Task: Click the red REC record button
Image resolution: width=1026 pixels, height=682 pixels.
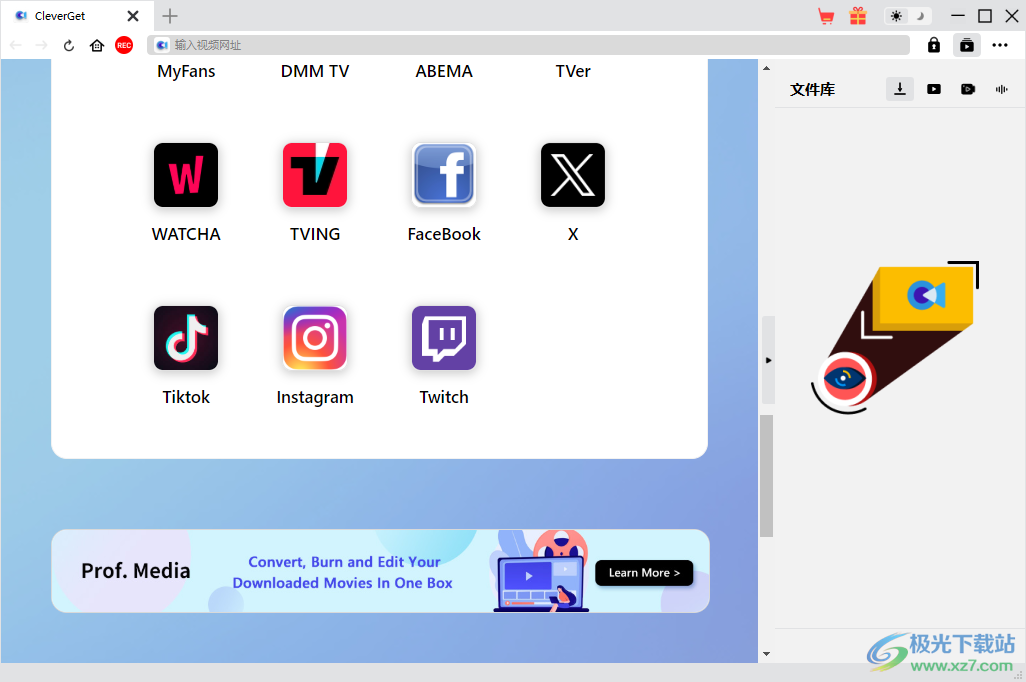Action: coord(124,45)
